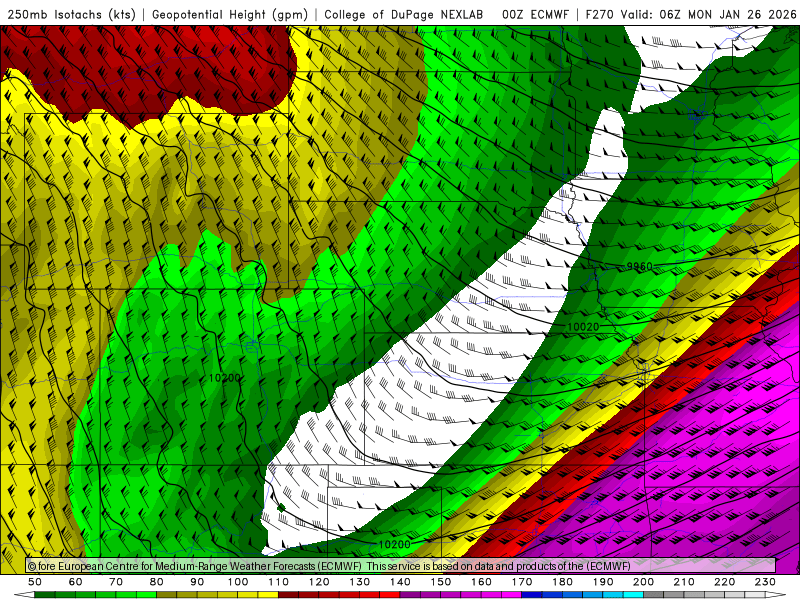Click the ECMWF copyright notice text
Image resolution: width=800 pixels, height=600 pixels.
tap(329, 566)
